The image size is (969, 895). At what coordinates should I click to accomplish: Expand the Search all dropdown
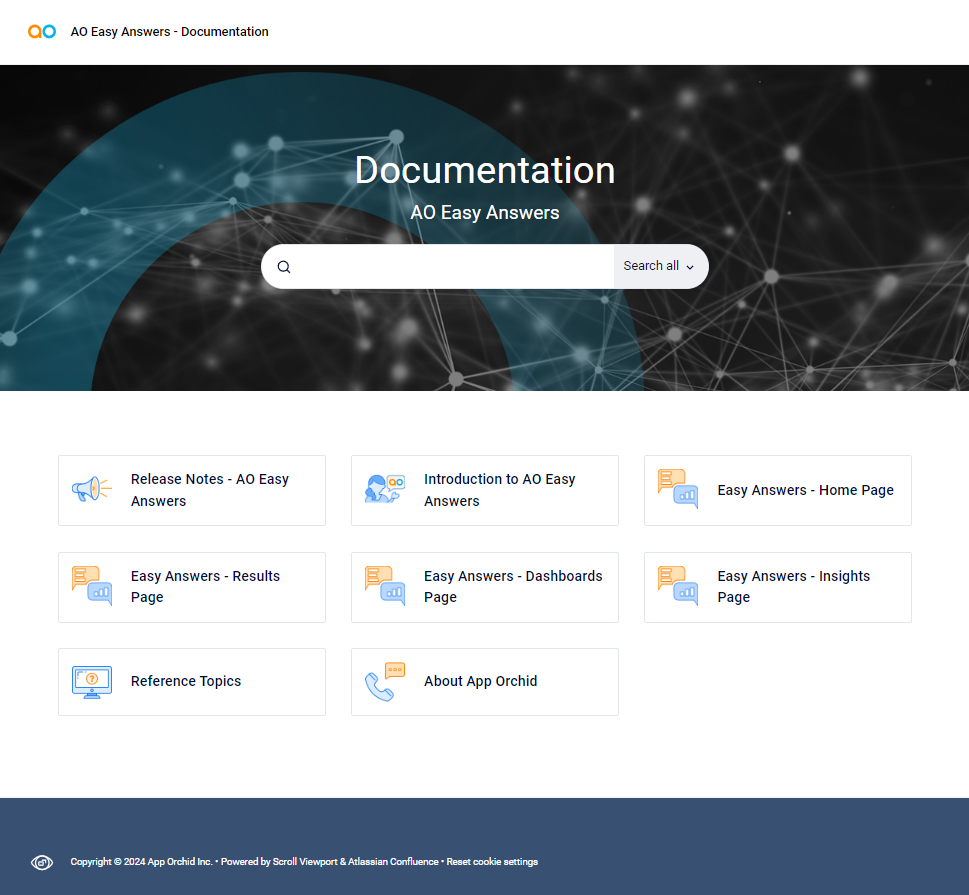click(x=659, y=267)
